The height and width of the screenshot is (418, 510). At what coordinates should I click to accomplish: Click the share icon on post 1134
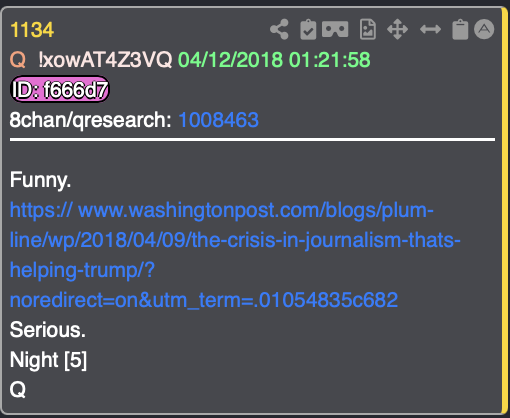tap(279, 29)
